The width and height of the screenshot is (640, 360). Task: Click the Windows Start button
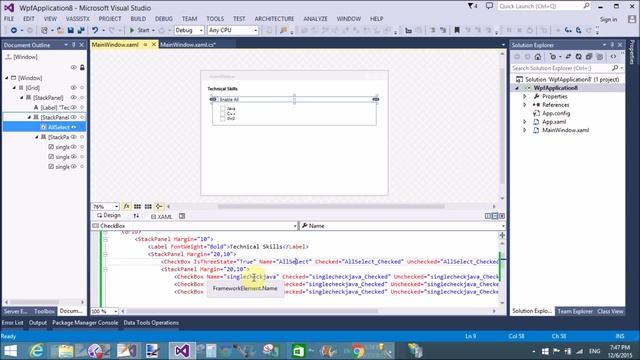click(x=10, y=351)
